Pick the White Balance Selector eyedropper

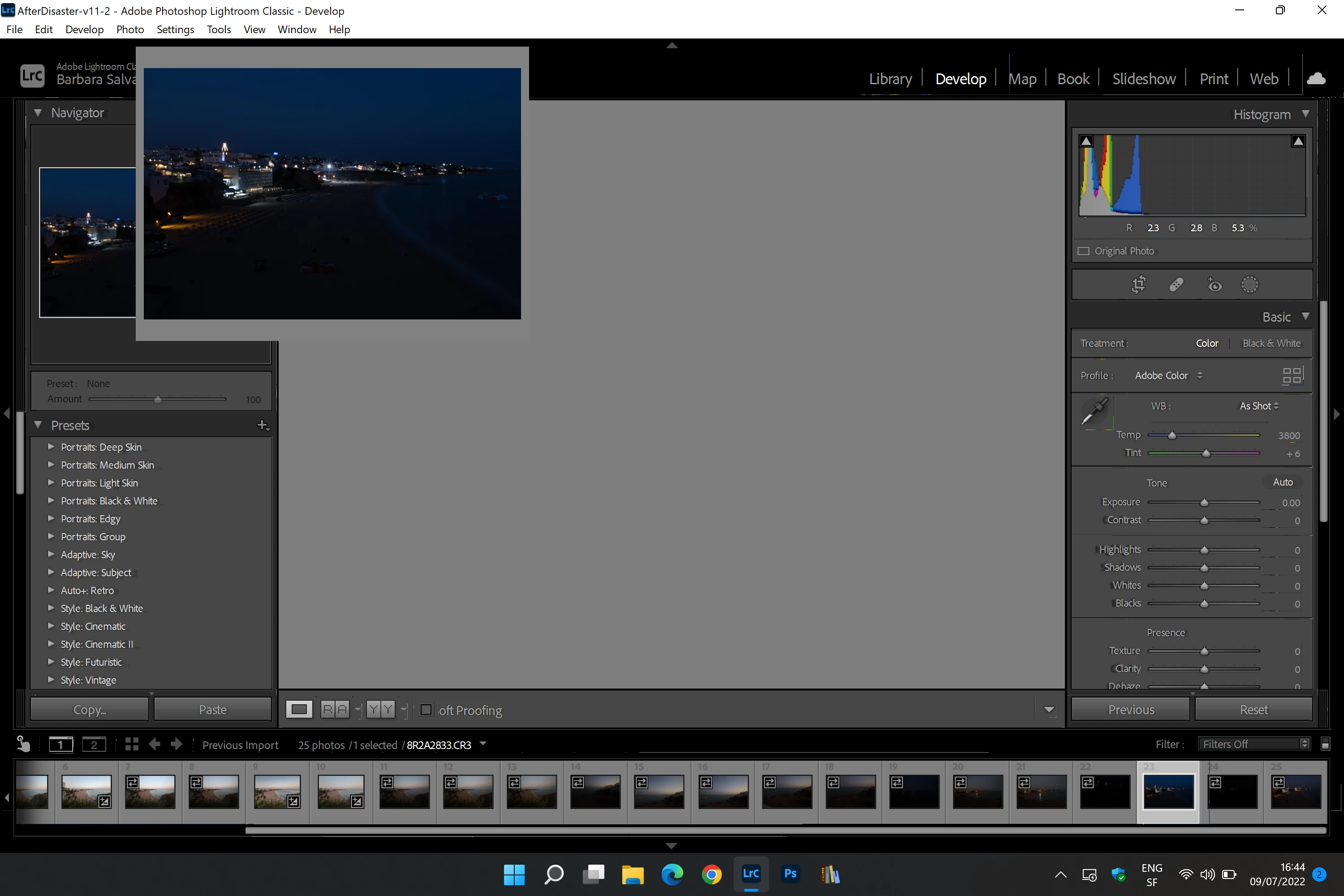click(1095, 411)
